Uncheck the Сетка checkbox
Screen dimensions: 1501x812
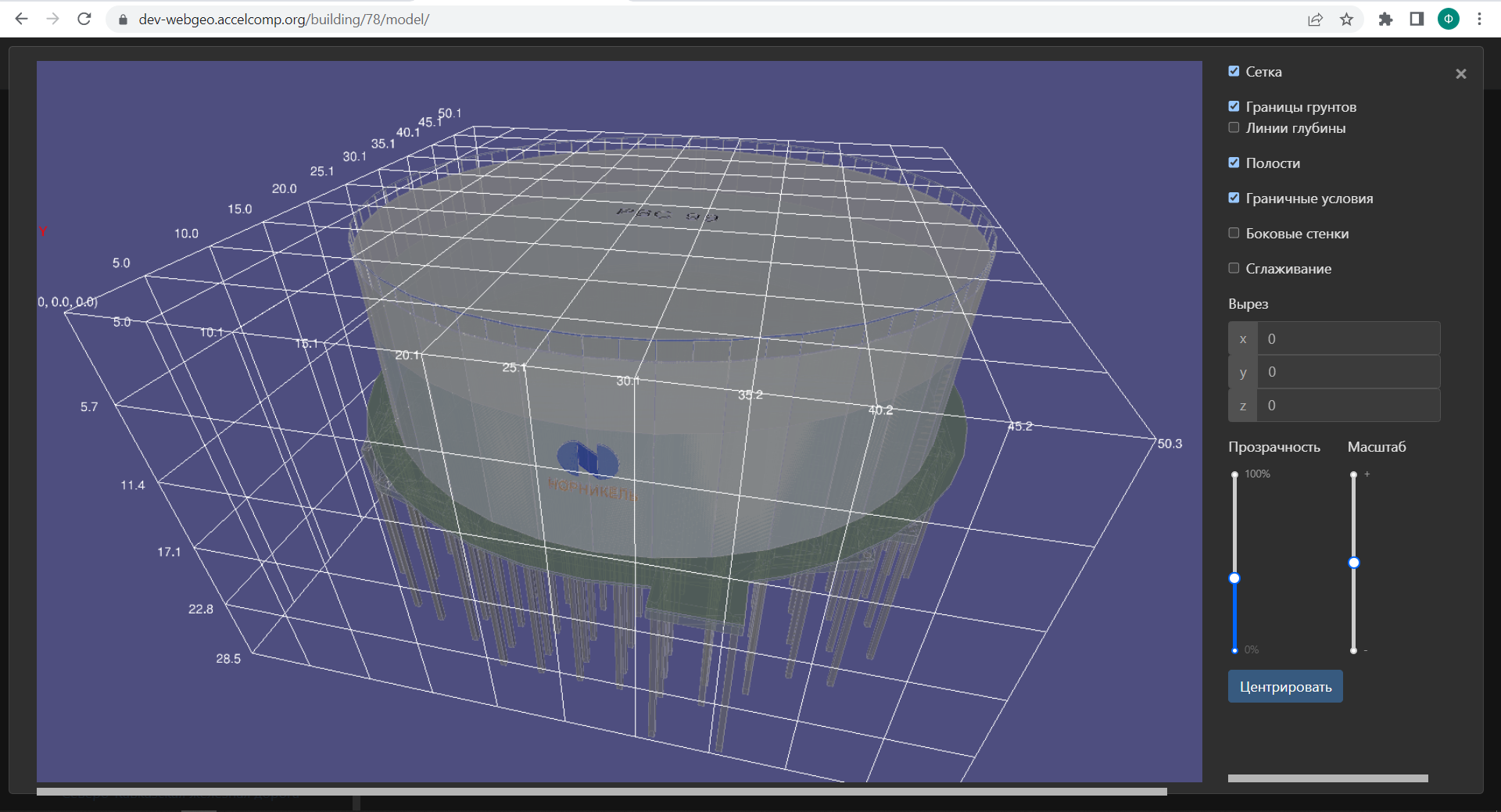(x=1234, y=71)
